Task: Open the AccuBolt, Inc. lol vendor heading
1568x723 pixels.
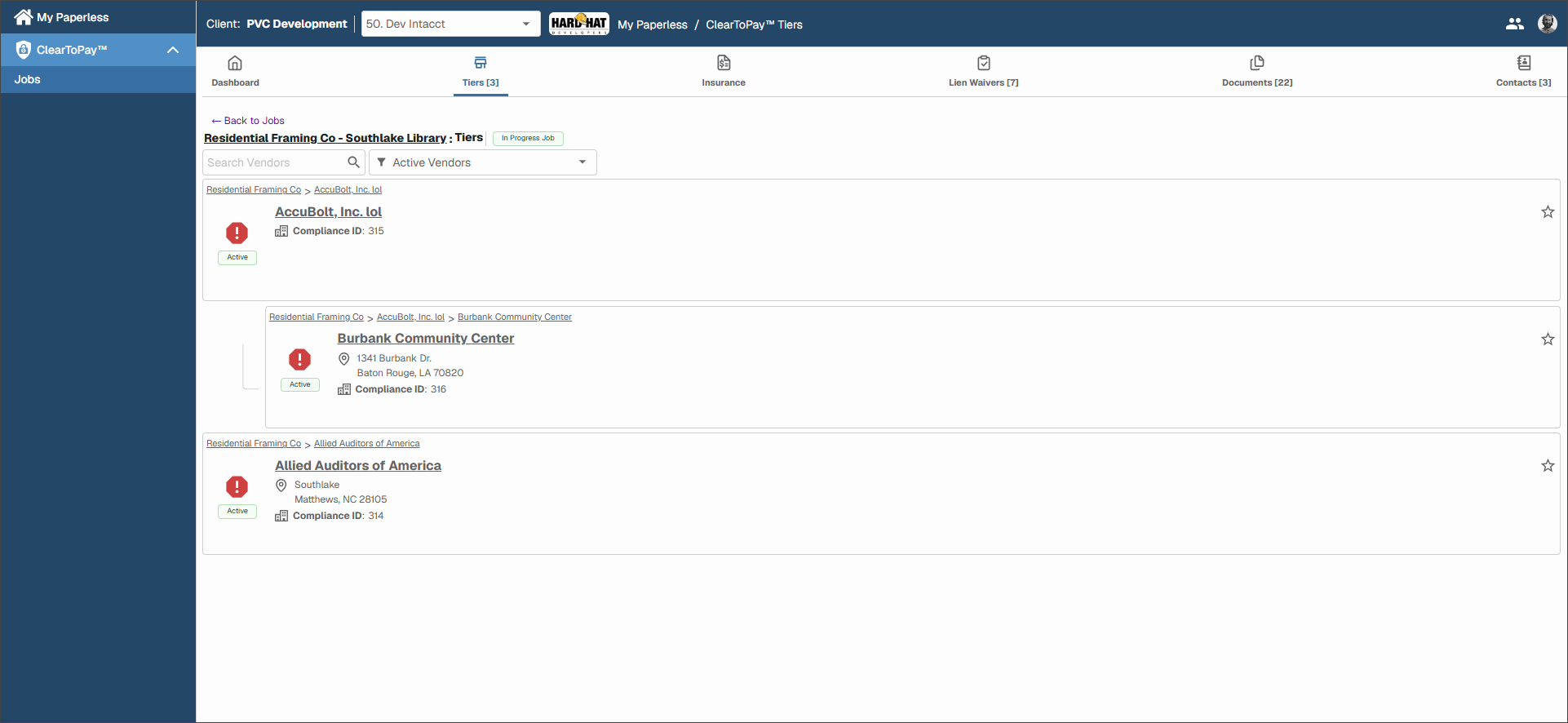Action: coord(328,211)
